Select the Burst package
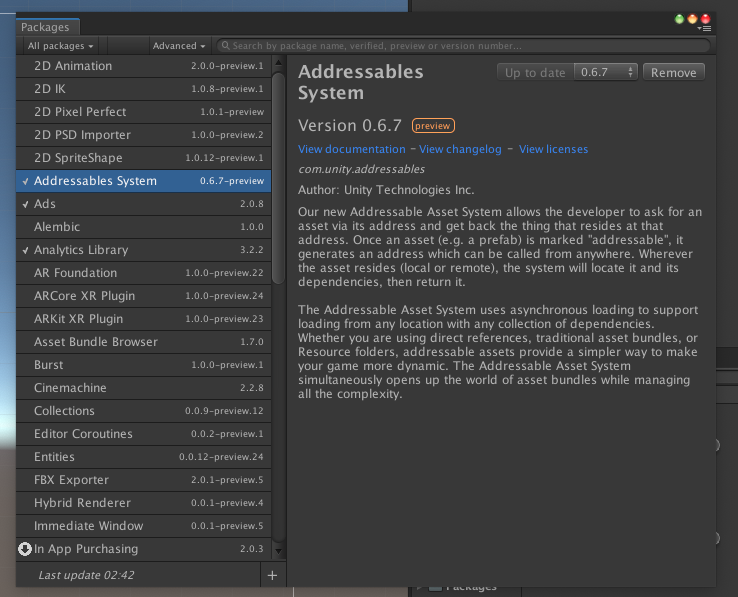 (144, 365)
